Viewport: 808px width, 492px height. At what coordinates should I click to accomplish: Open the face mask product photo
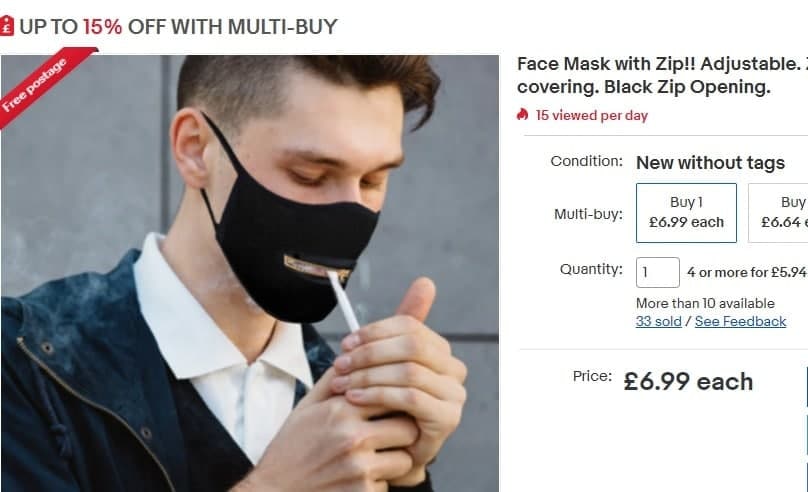(250, 280)
